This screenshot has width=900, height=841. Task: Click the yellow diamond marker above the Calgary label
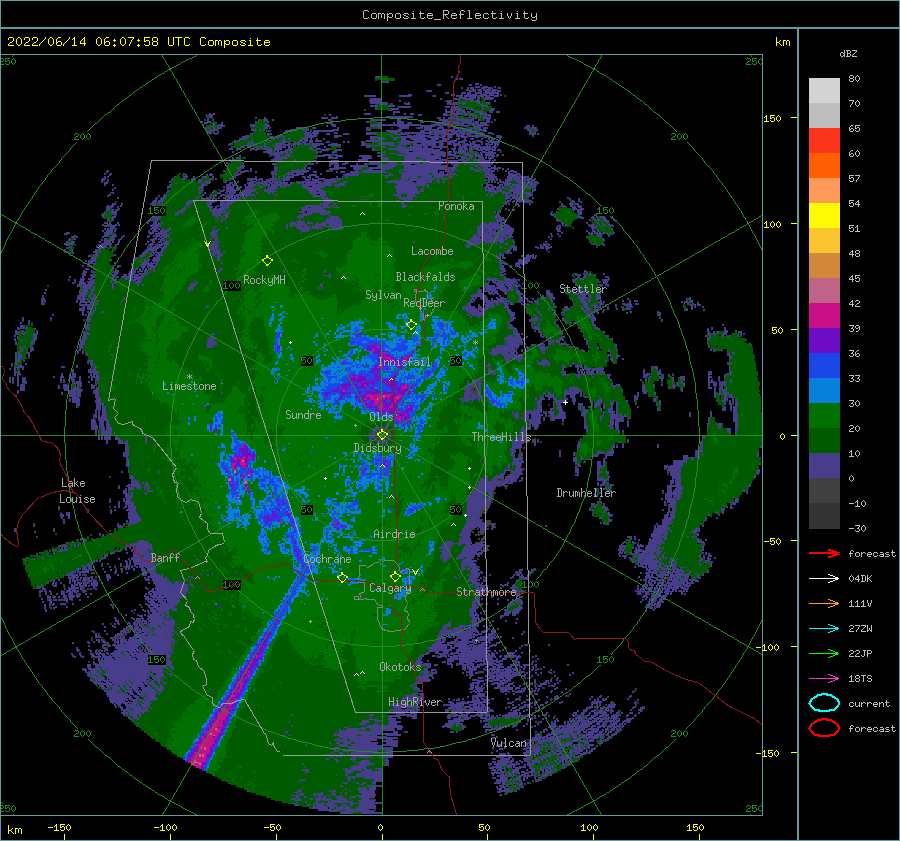coord(395,576)
